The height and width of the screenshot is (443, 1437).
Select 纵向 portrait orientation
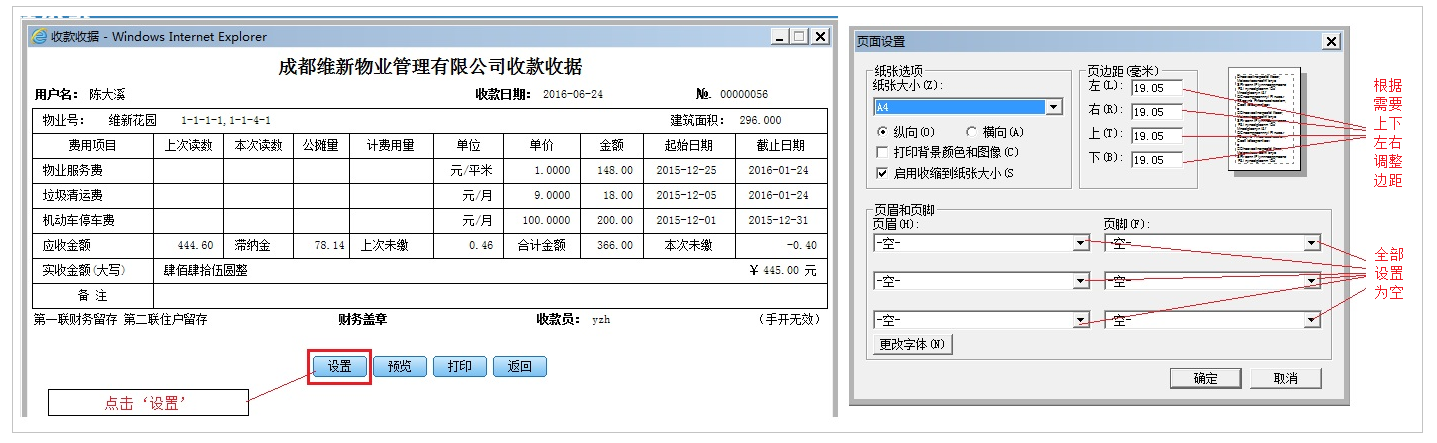pyautogui.click(x=882, y=132)
